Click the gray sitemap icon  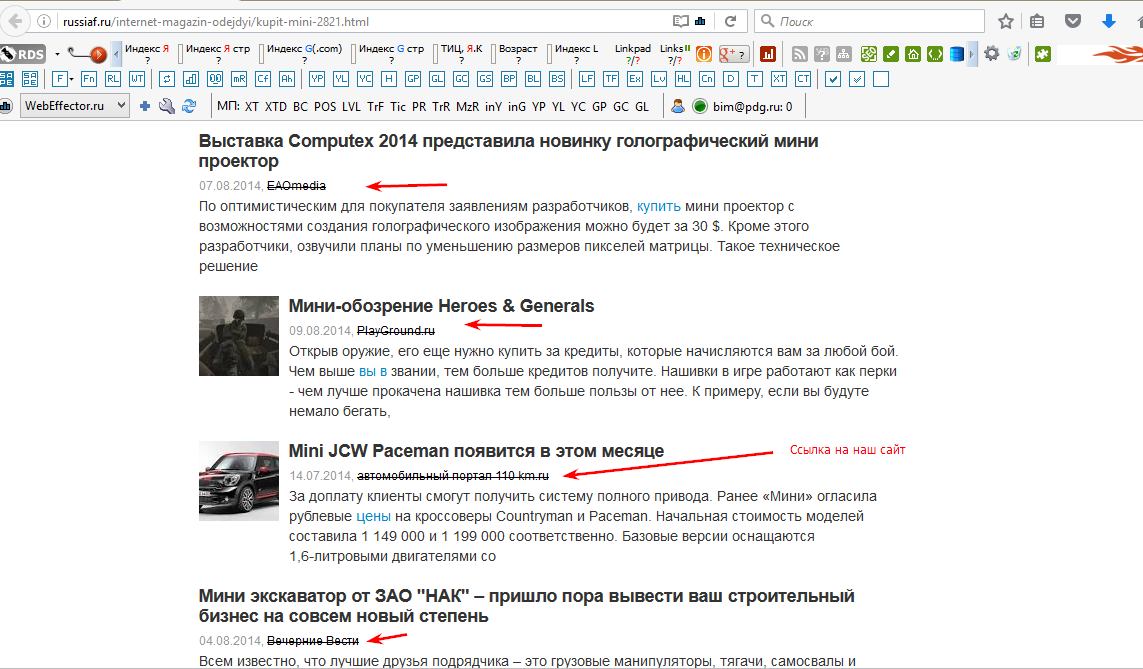[x=844, y=54]
